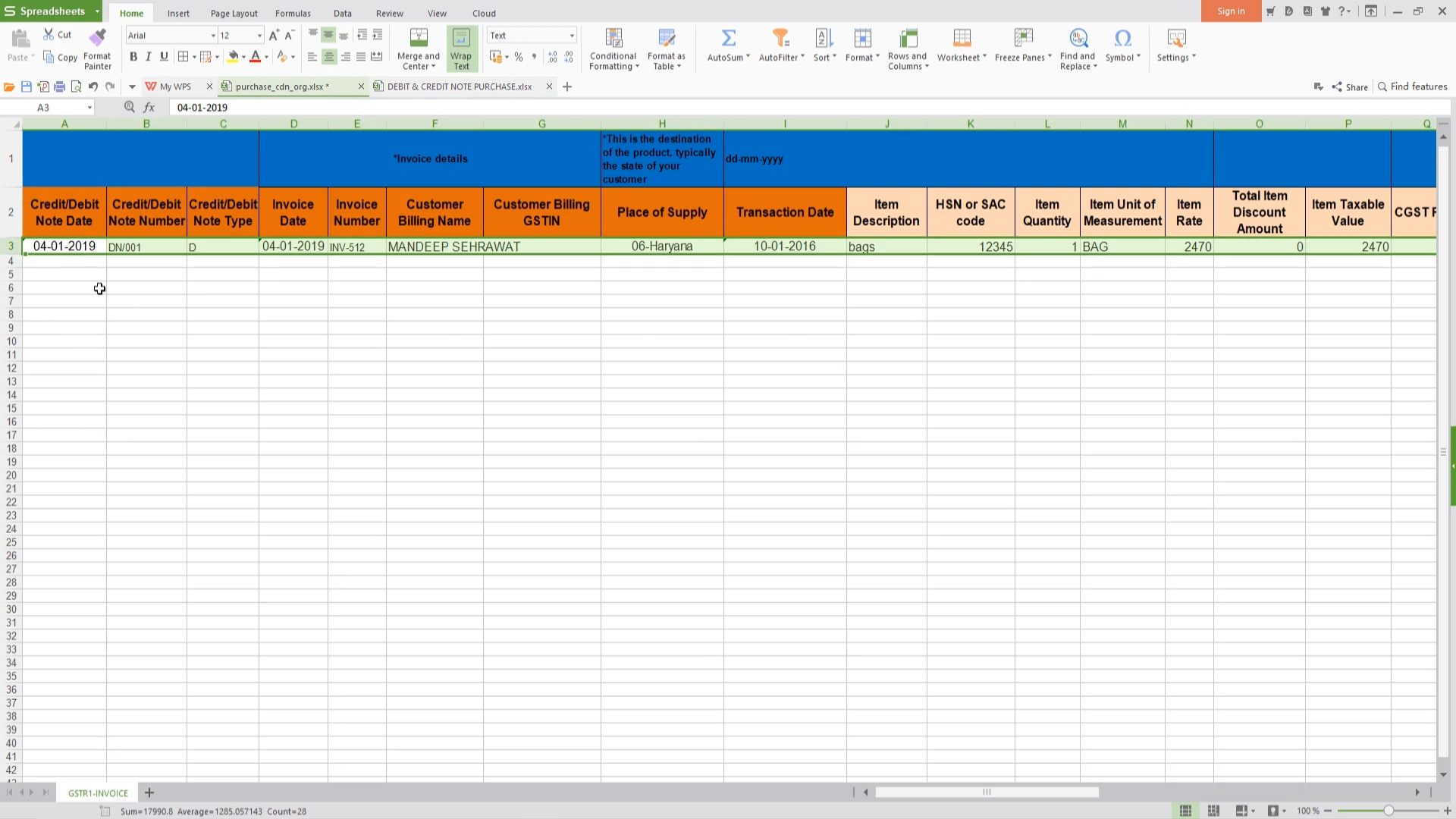Expand the quick access toolbar options arrow
The image size is (1456, 819).
click(132, 86)
